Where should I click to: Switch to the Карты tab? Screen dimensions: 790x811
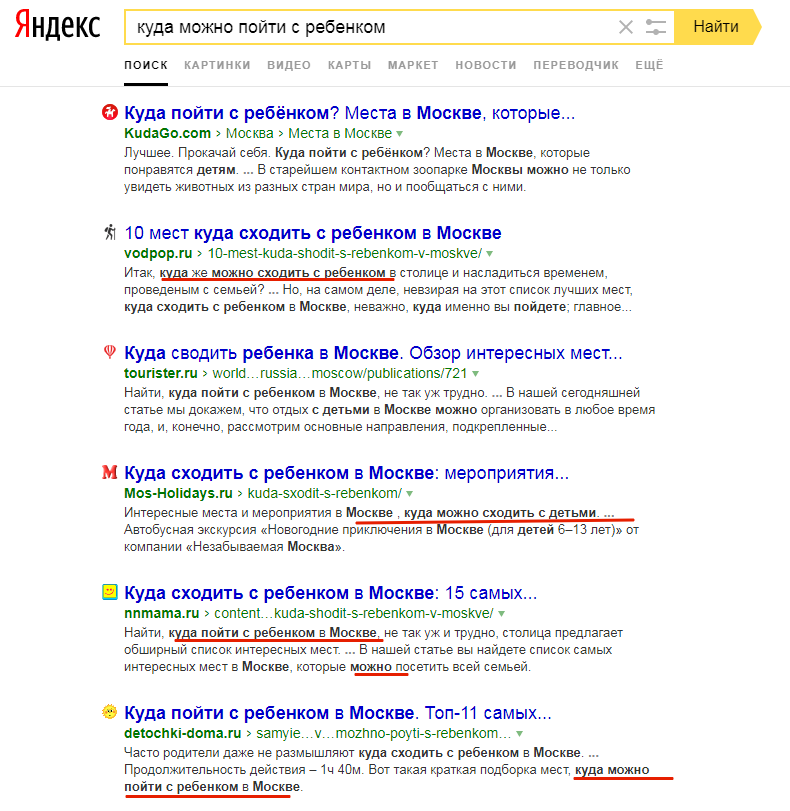(x=349, y=65)
